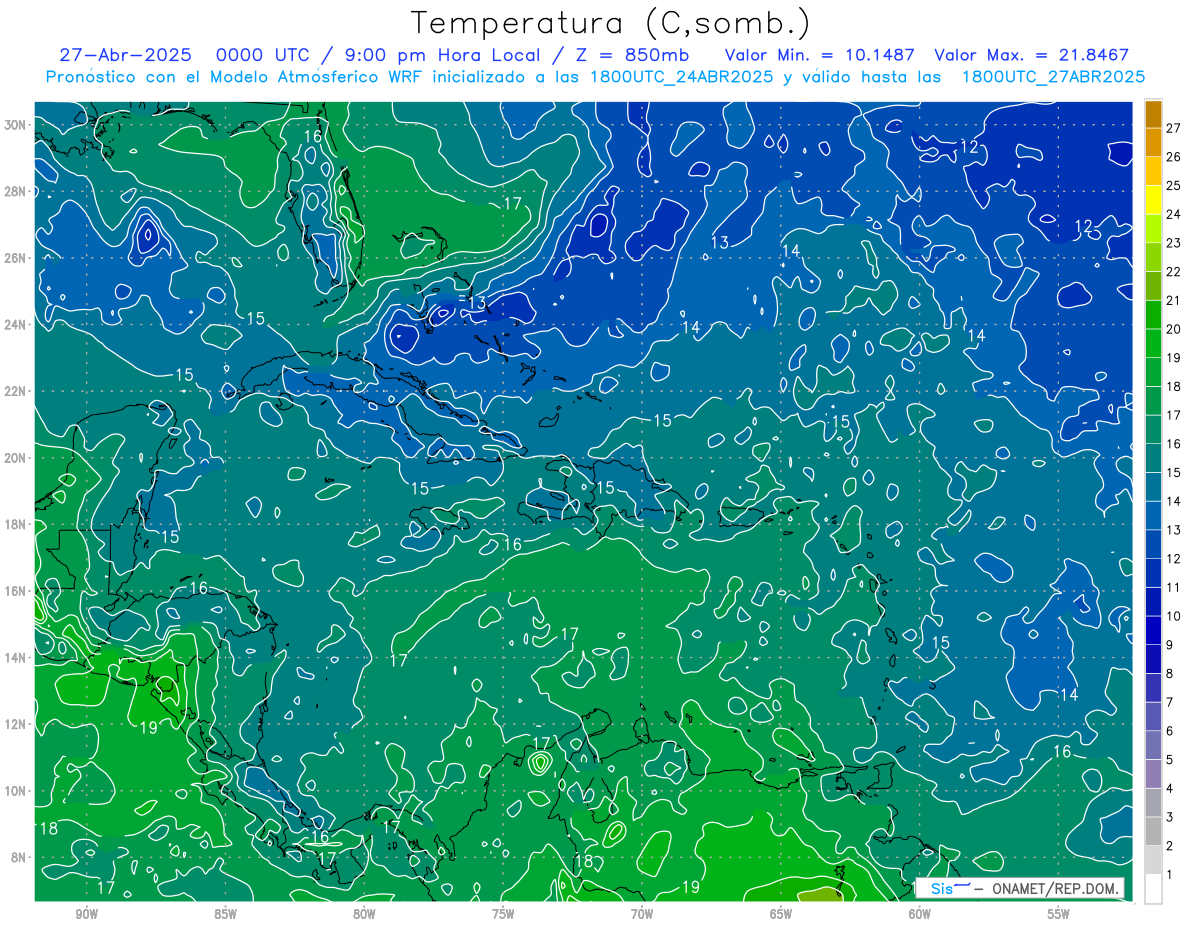
Task: Click color scale tick label "6"
Action: 1170,731
